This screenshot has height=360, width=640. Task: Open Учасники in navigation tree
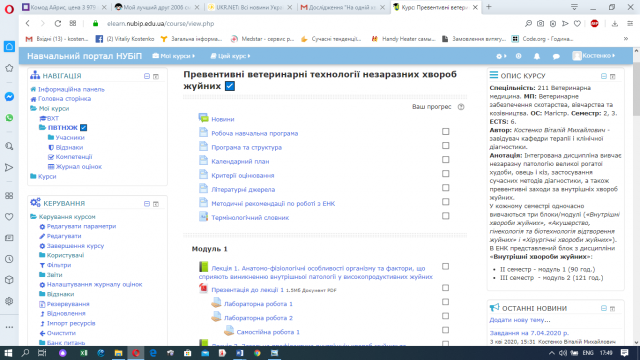[x=70, y=138]
